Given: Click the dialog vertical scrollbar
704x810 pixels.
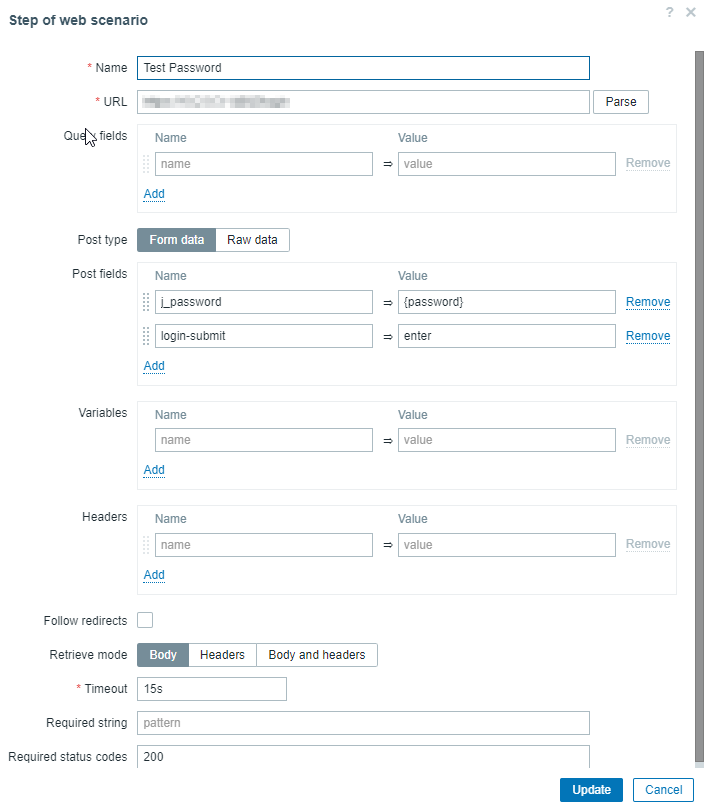Looking at the screenshot, I should point(698,400).
